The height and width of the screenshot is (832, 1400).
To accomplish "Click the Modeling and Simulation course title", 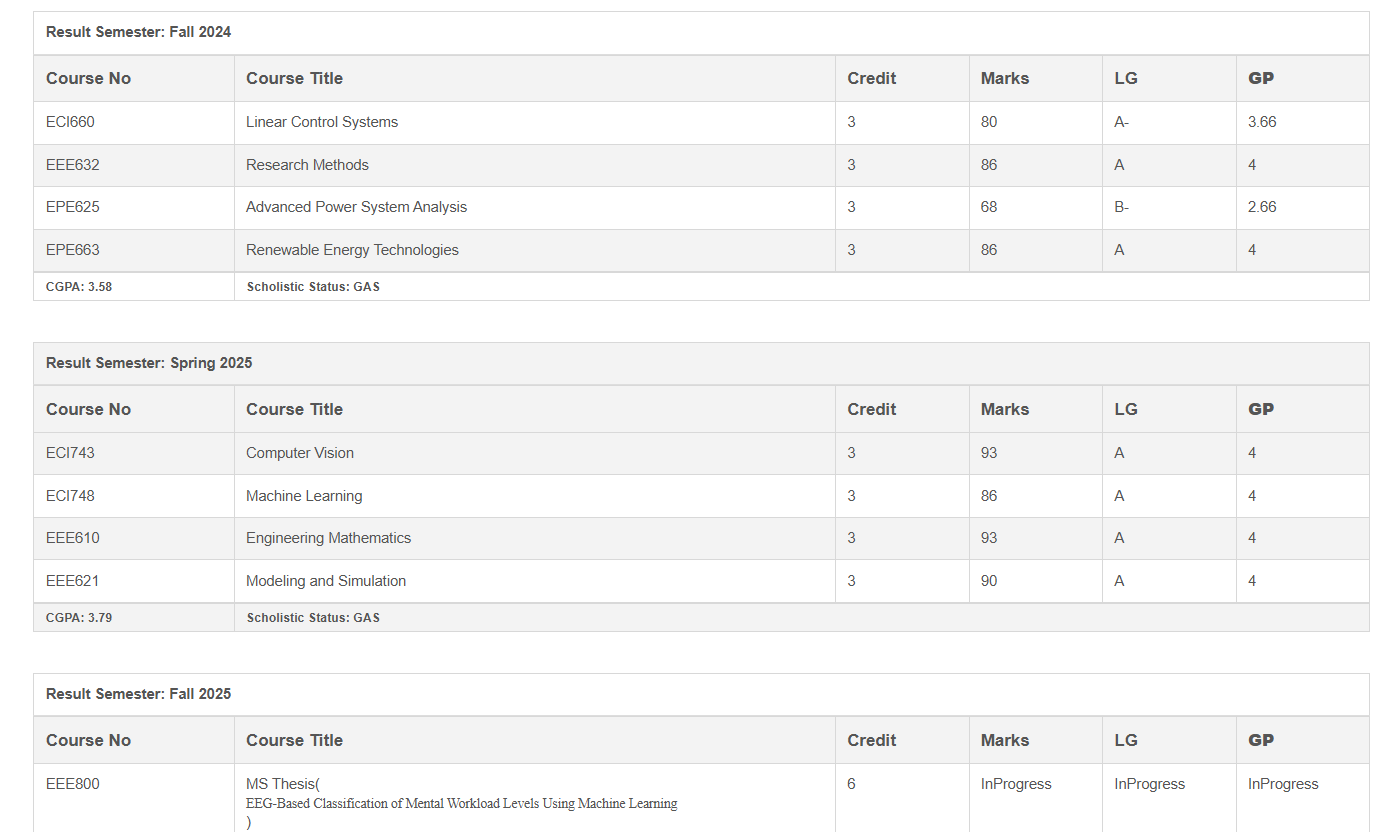I will click(x=326, y=581).
